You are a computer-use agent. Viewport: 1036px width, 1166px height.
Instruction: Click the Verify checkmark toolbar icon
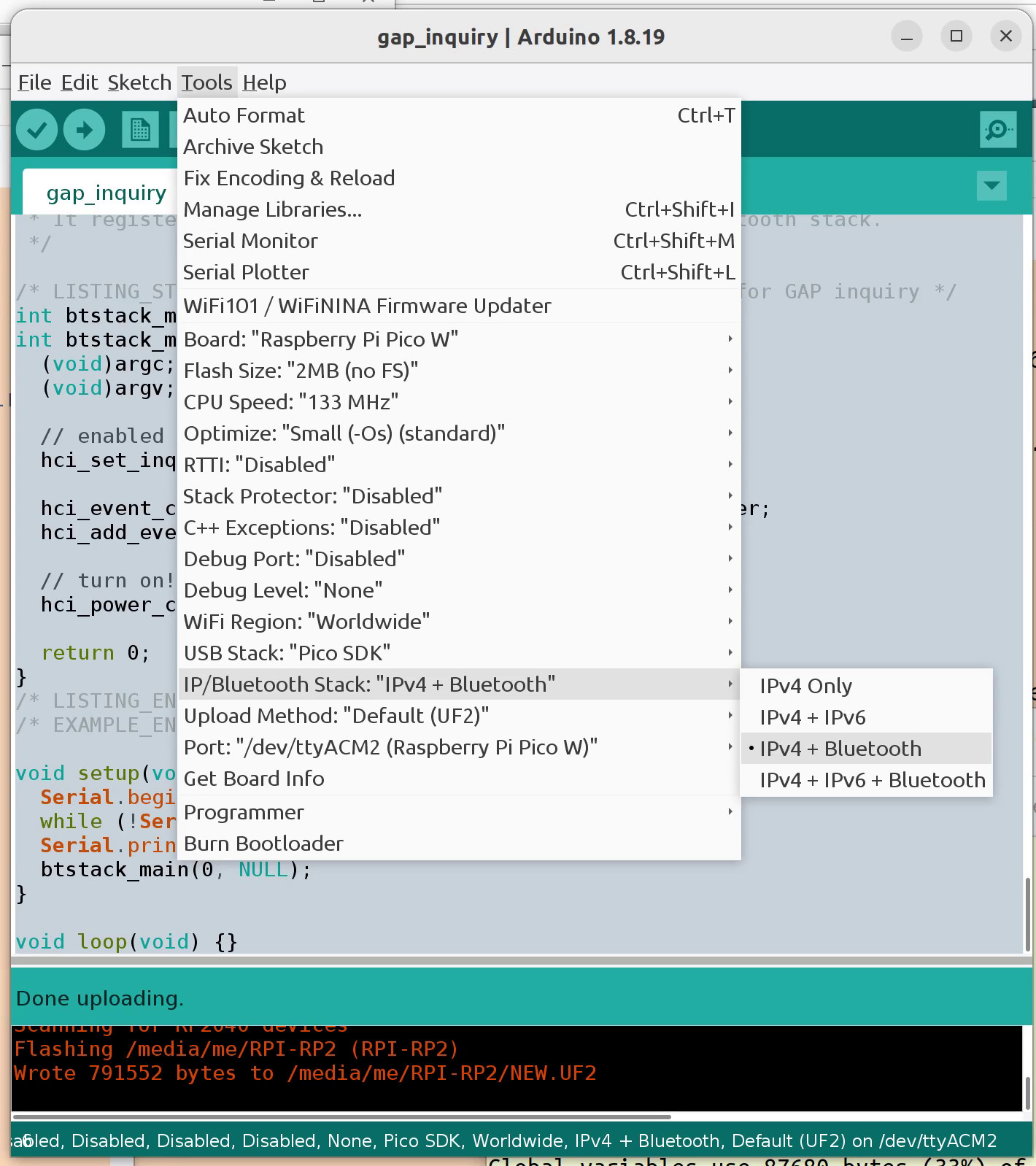click(x=37, y=130)
